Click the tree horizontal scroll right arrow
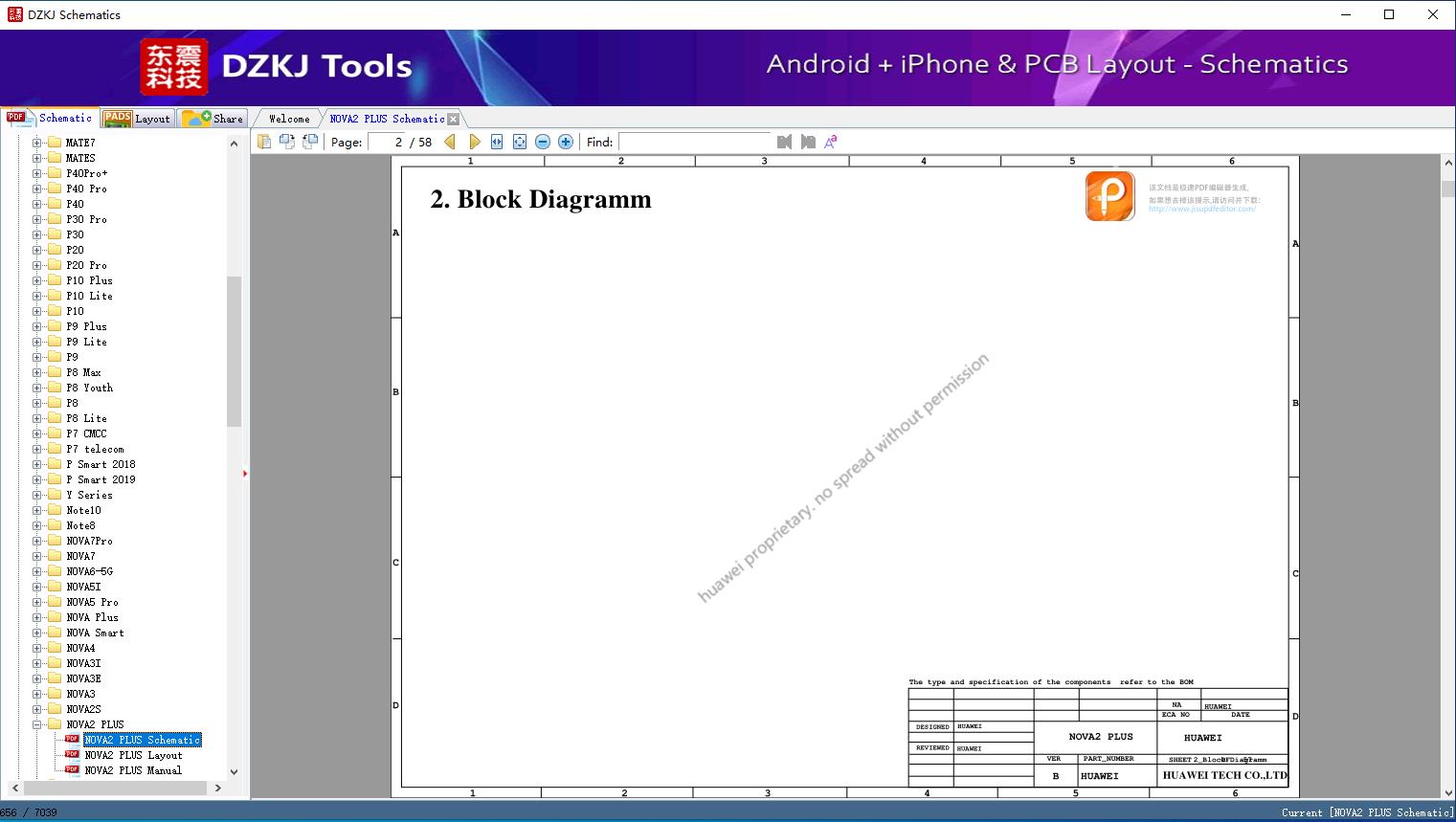 [218, 788]
